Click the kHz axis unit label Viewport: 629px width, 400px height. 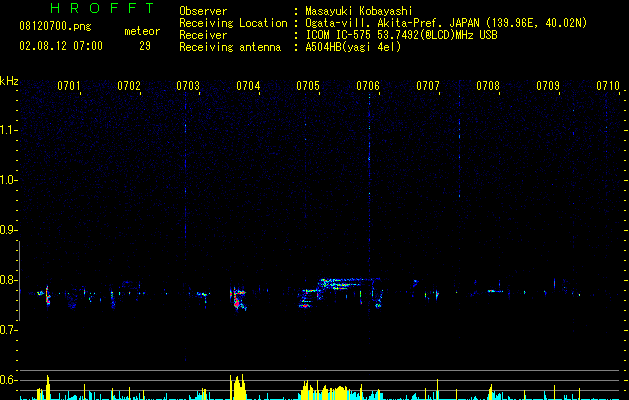tap(9, 81)
